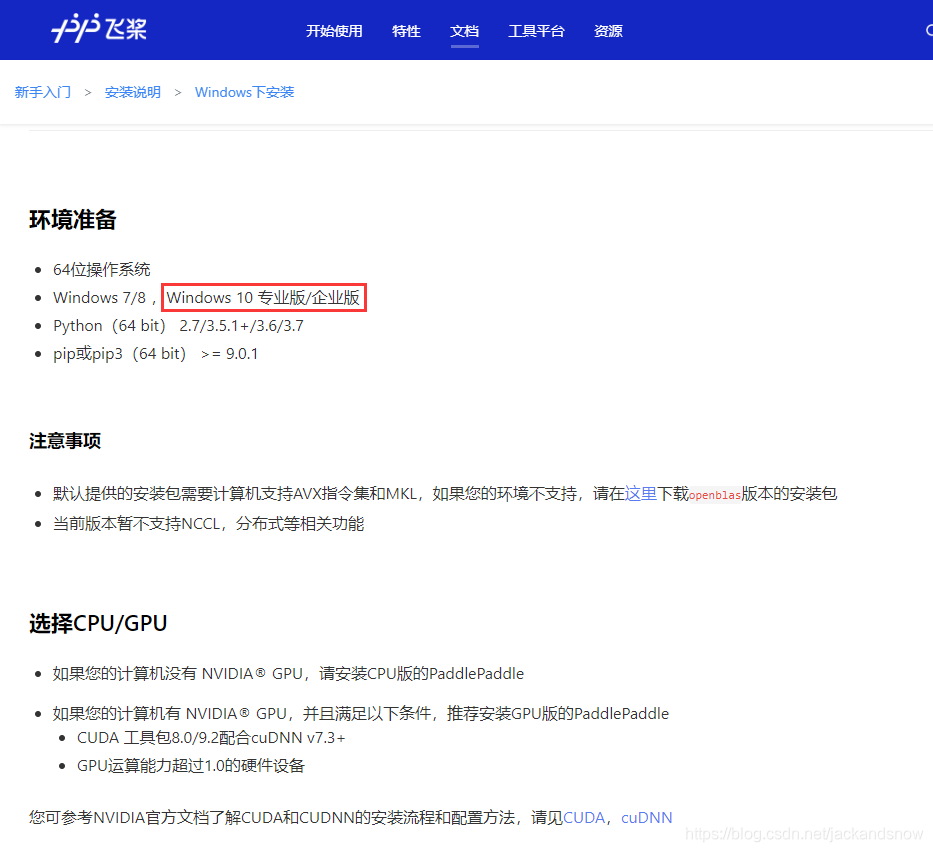The image size is (933, 852).
Task: Select the 文档 navigation tab
Action: coord(465,31)
